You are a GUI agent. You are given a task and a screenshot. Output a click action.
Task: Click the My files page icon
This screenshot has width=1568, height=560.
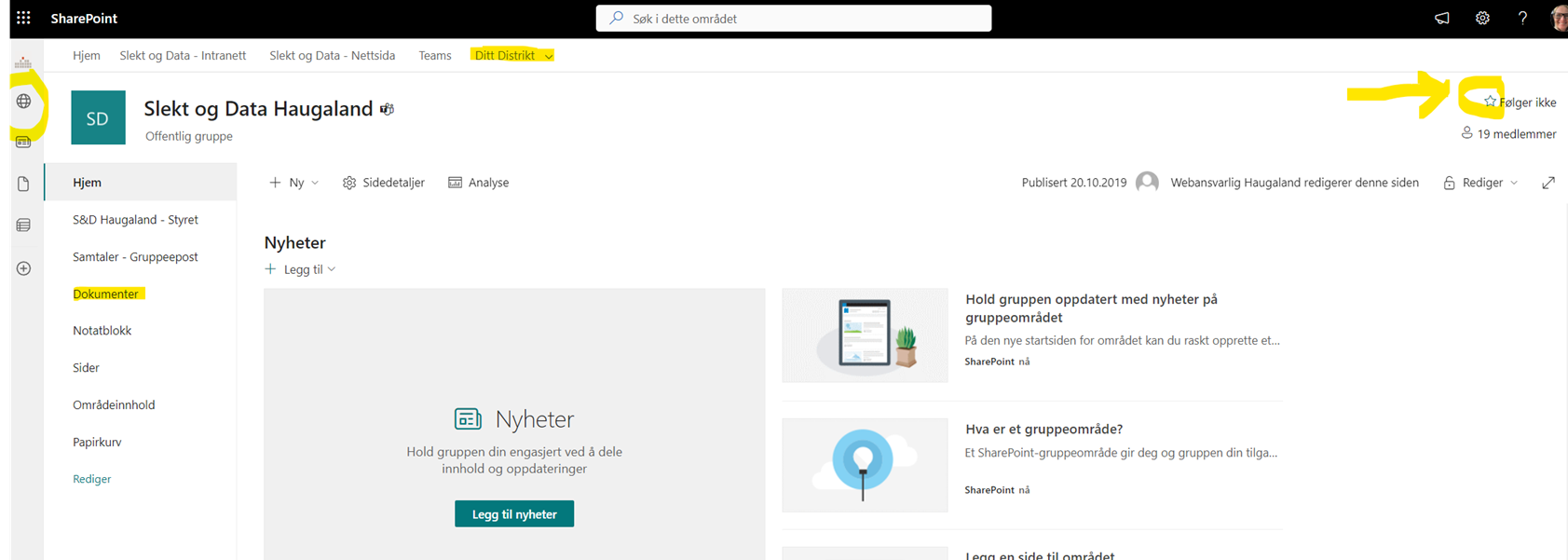[x=23, y=184]
